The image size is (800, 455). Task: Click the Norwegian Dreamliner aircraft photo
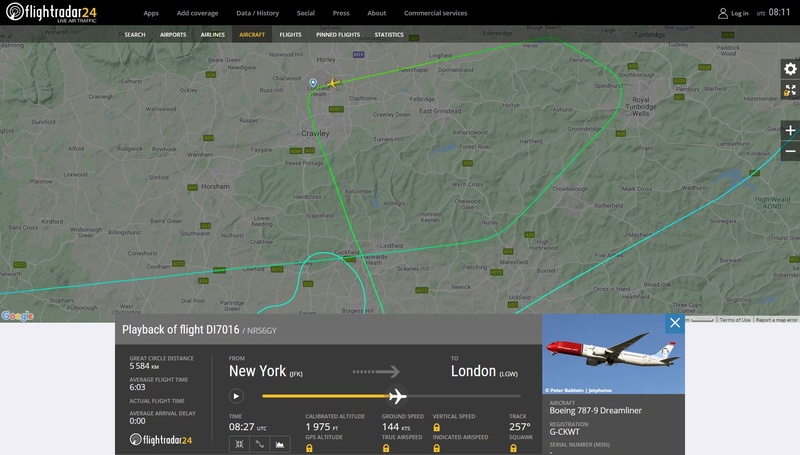(613, 354)
